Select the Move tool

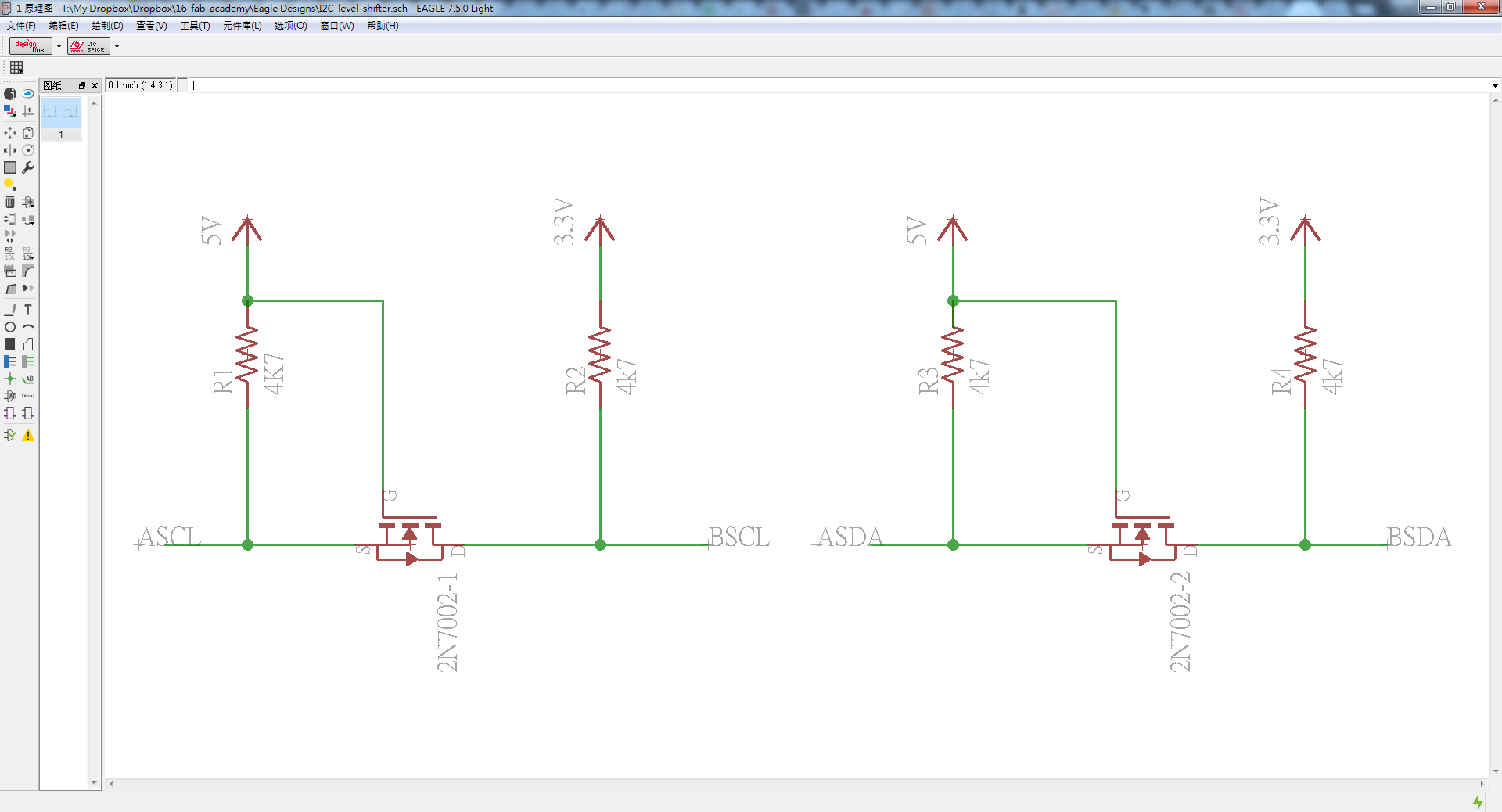tap(10, 133)
